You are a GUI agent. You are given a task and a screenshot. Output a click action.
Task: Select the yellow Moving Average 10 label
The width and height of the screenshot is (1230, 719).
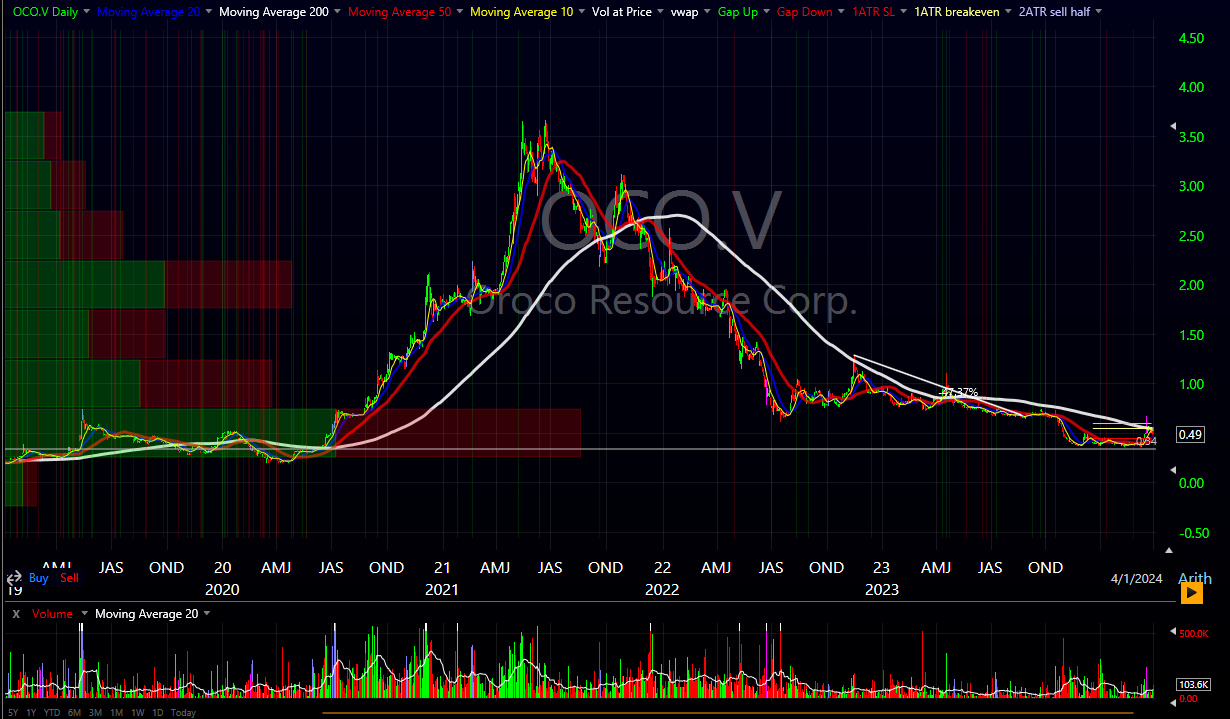521,12
